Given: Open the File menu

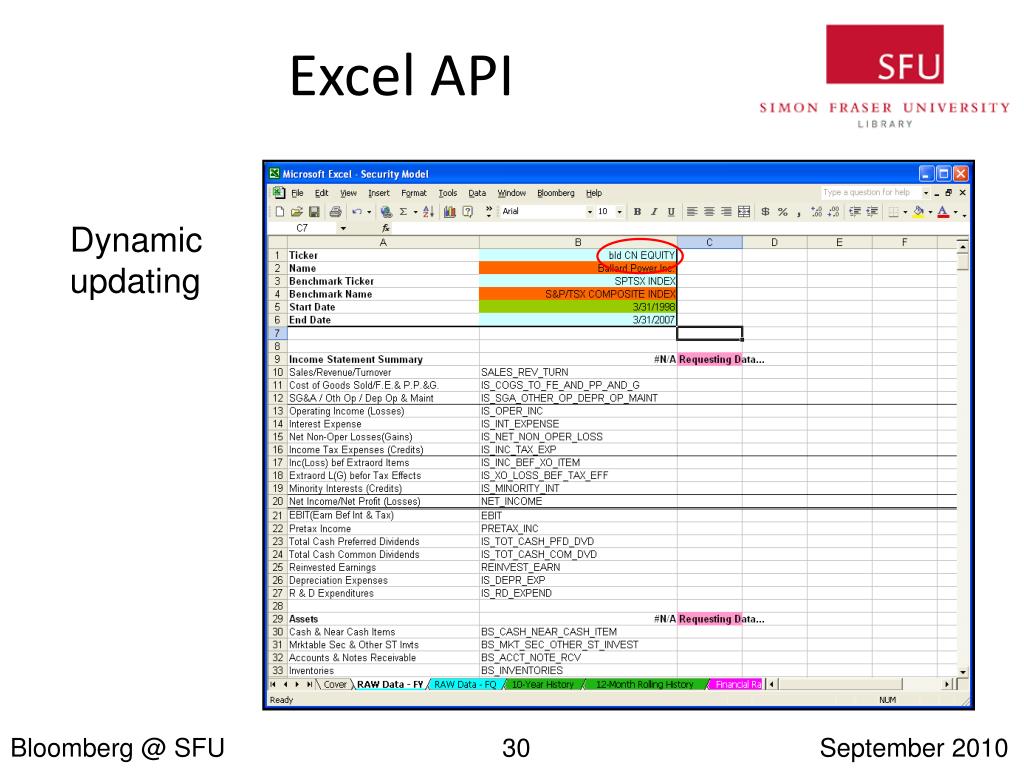Looking at the screenshot, I should coord(297,193).
